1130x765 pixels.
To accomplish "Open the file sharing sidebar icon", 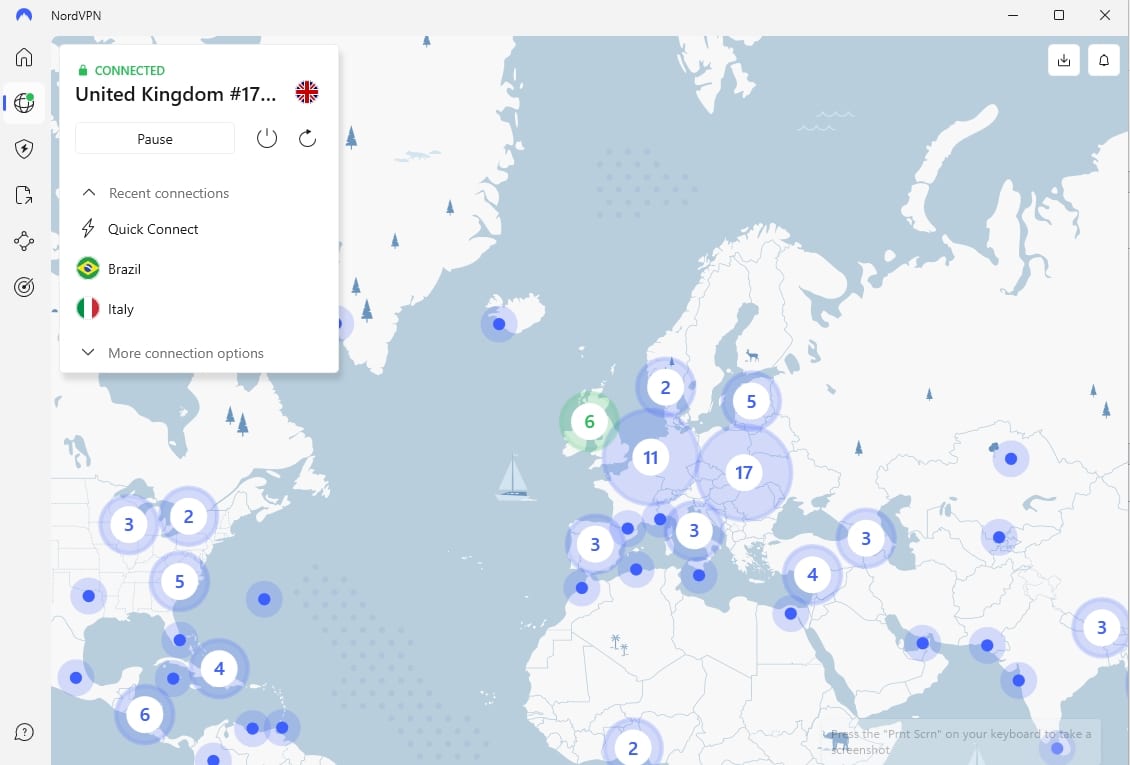I will (x=24, y=195).
